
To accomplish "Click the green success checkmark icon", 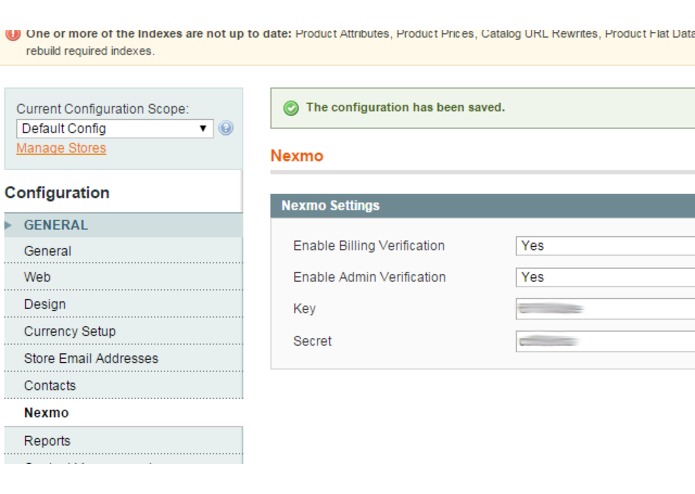I will [x=291, y=108].
